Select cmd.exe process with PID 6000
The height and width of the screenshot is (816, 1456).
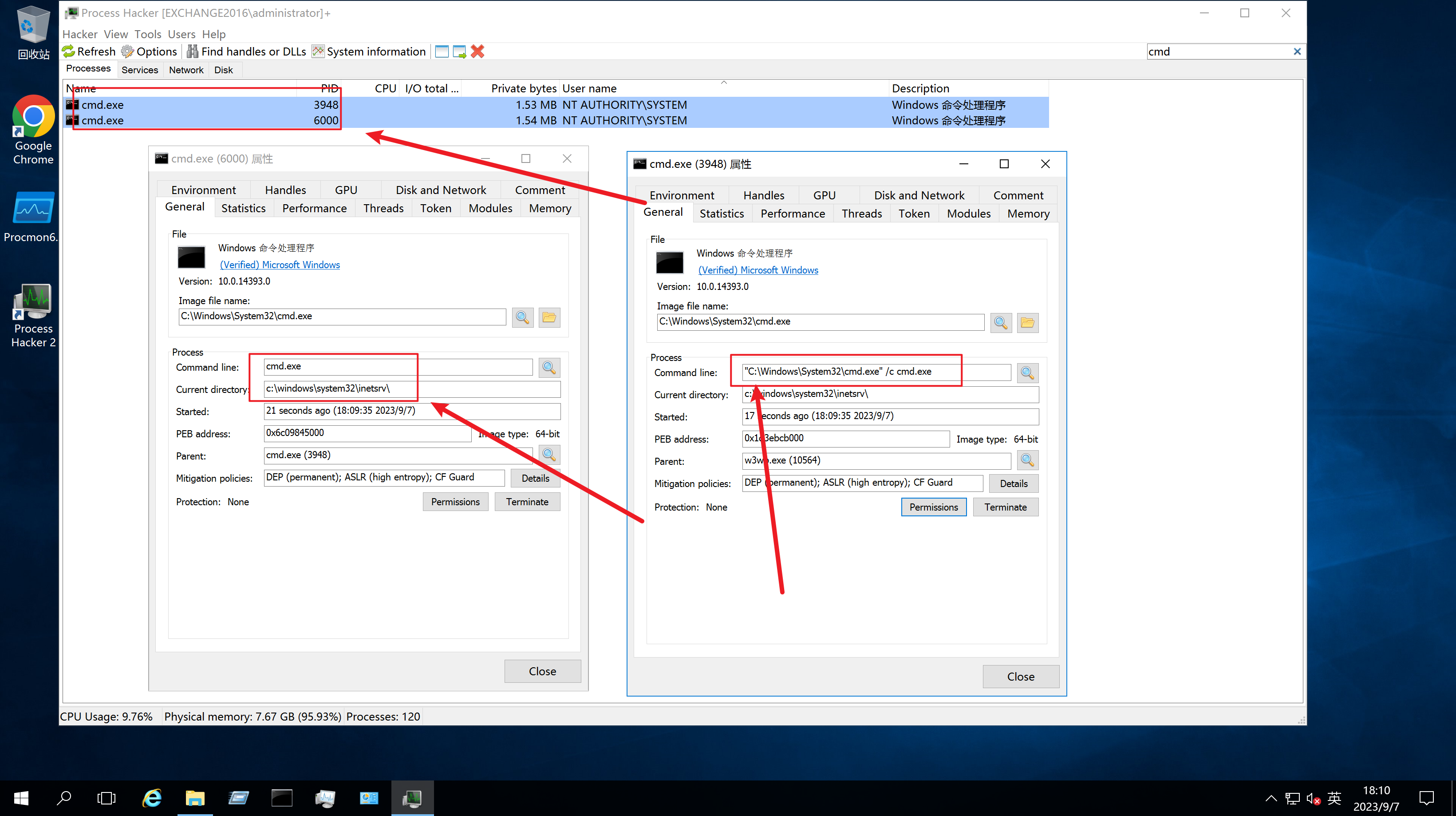pos(103,120)
